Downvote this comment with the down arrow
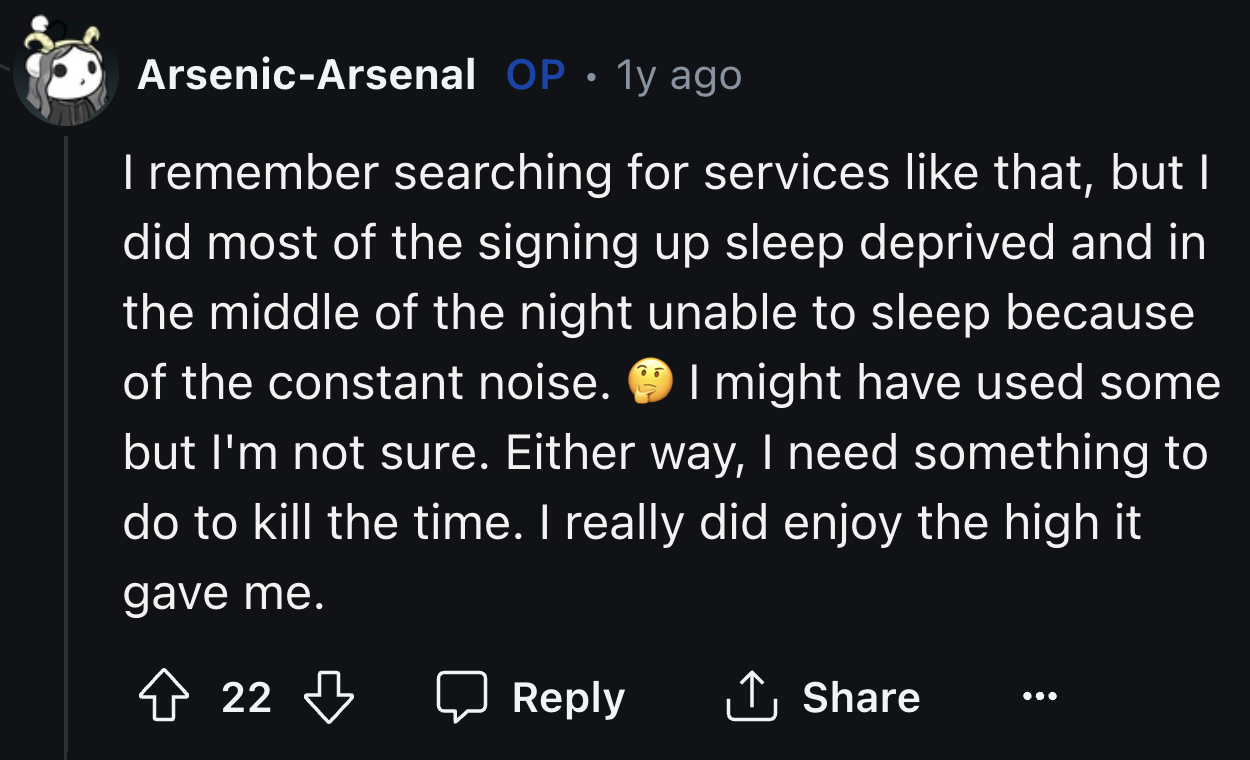Viewport: 1250px width, 760px height. point(328,697)
